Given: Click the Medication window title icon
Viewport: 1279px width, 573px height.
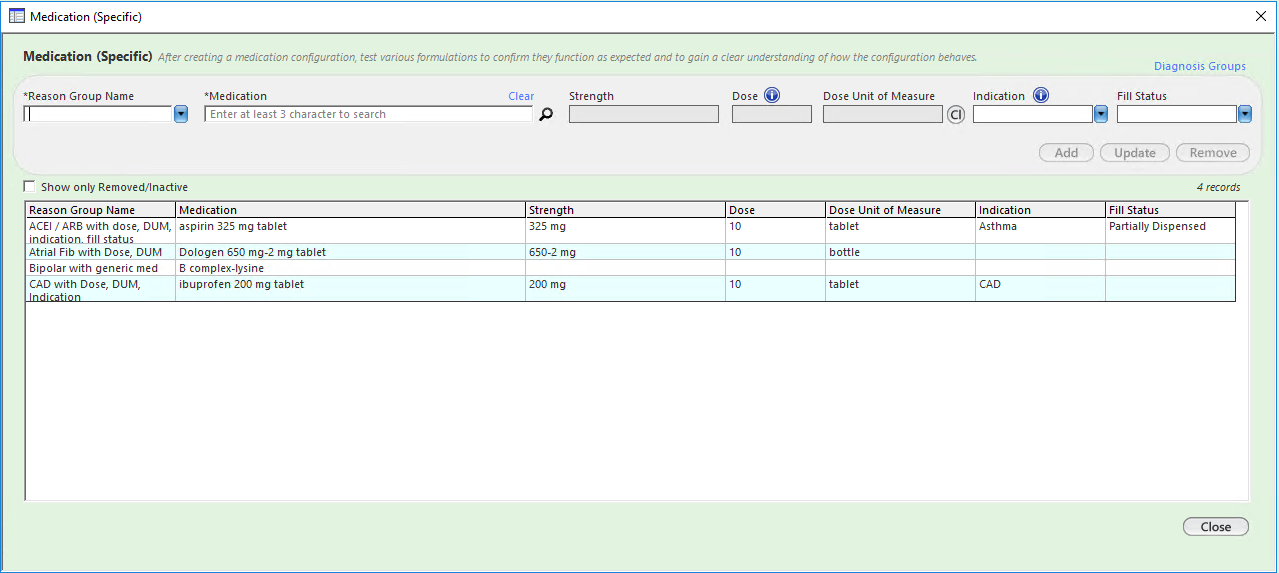Looking at the screenshot, I should (x=17, y=17).
